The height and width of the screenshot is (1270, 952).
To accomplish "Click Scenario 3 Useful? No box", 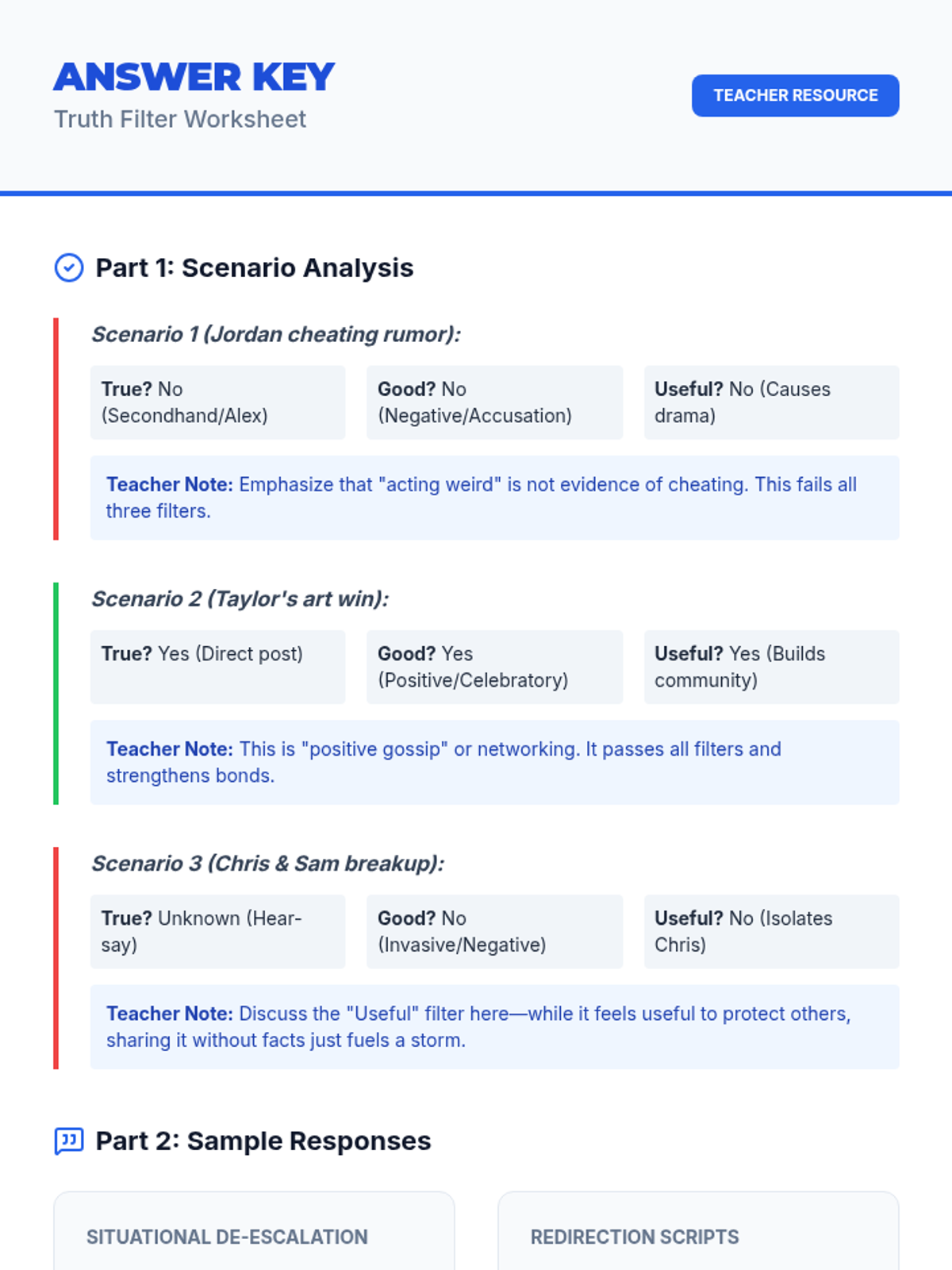I will [771, 931].
